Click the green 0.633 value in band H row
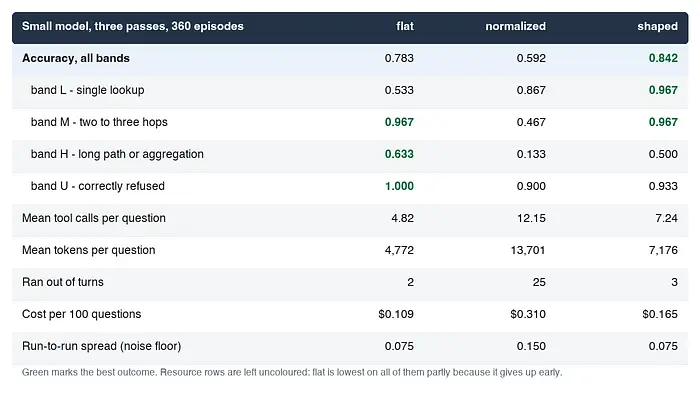 pos(399,154)
